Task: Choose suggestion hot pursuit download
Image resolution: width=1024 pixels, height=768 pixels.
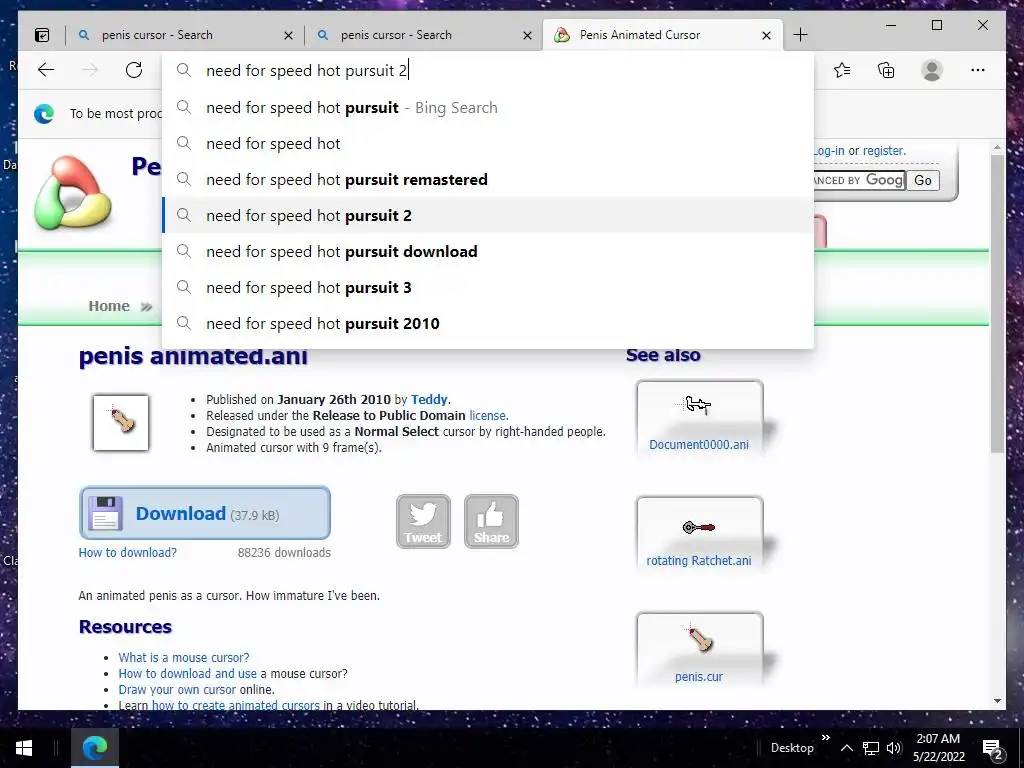Action: (x=488, y=251)
